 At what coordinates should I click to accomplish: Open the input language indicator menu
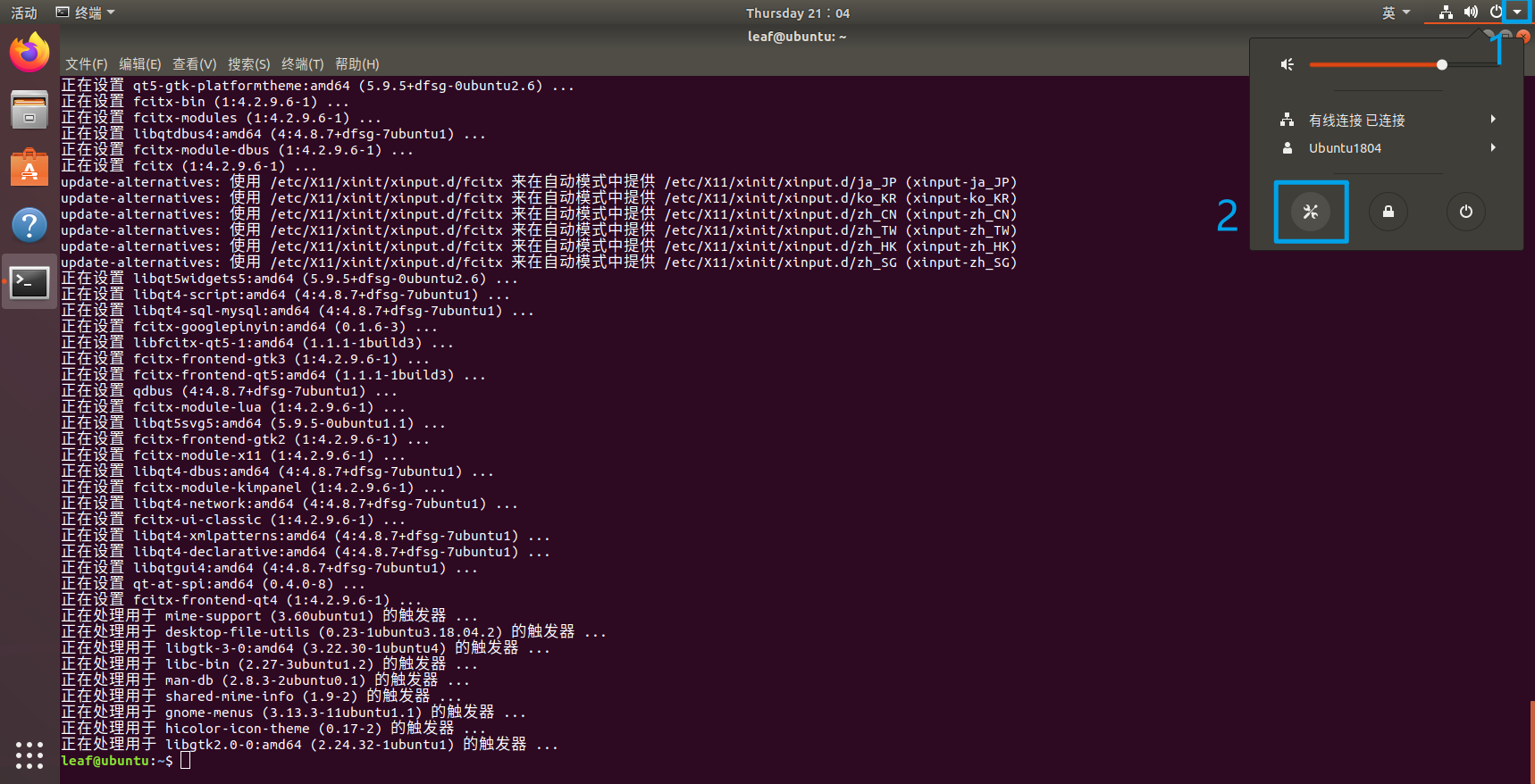(x=1396, y=13)
